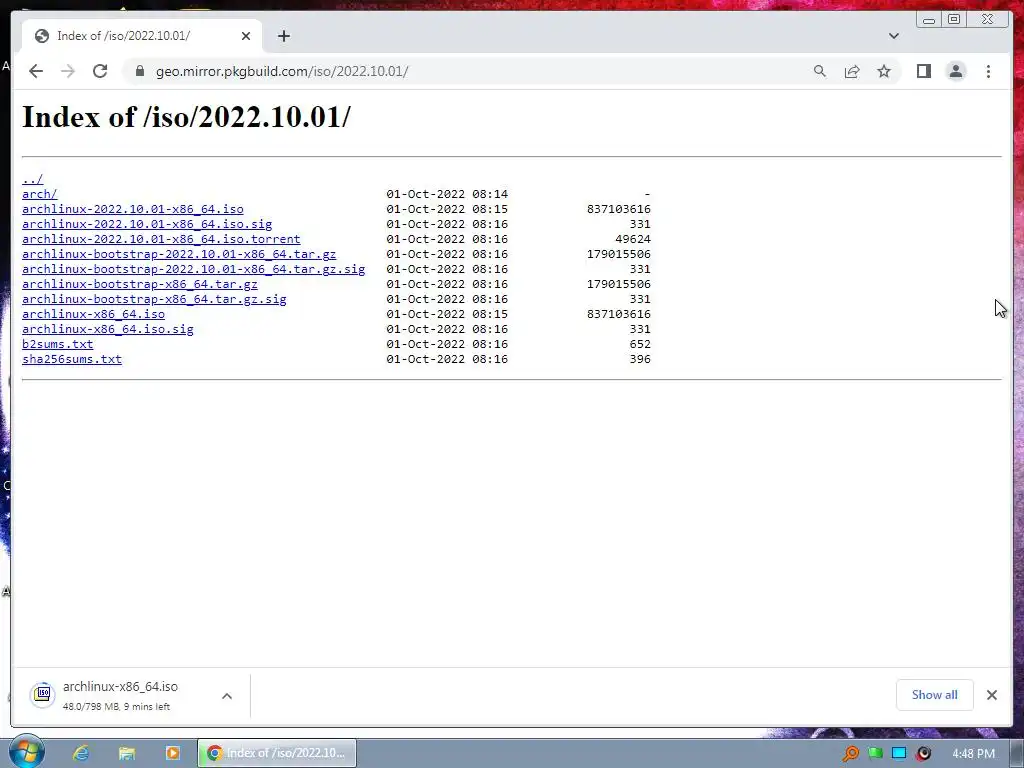The width and height of the screenshot is (1024, 768).
Task: Click the 48.0/798 MB, 9 mins left status
Action: point(116,707)
